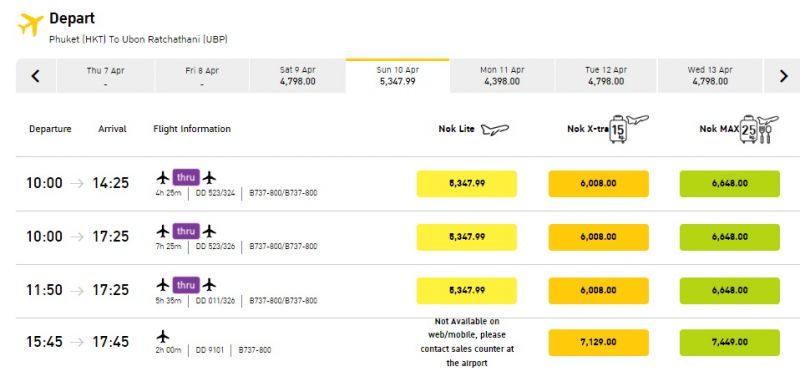Click the Nok MAX 25kg luggage icon
The height and width of the screenshot is (387, 800).
pyautogui.click(x=748, y=130)
